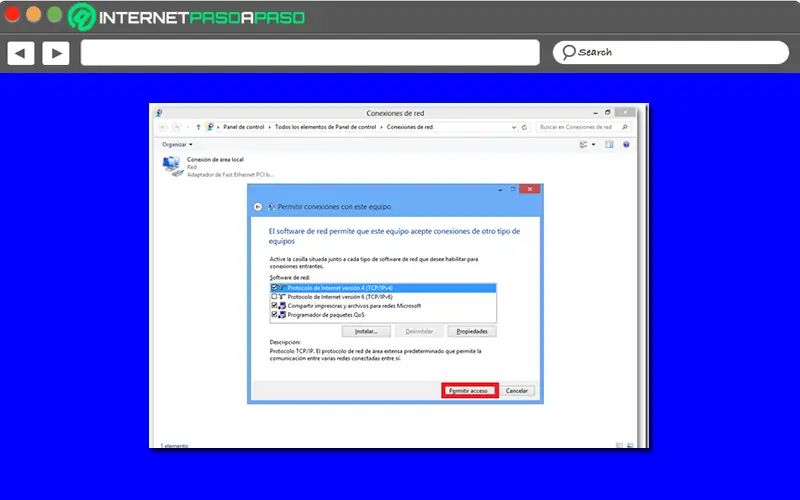Open recent locations dropdown in explorer
Image resolution: width=800 pixels, height=500 pixels.
pyautogui.click(x=188, y=127)
